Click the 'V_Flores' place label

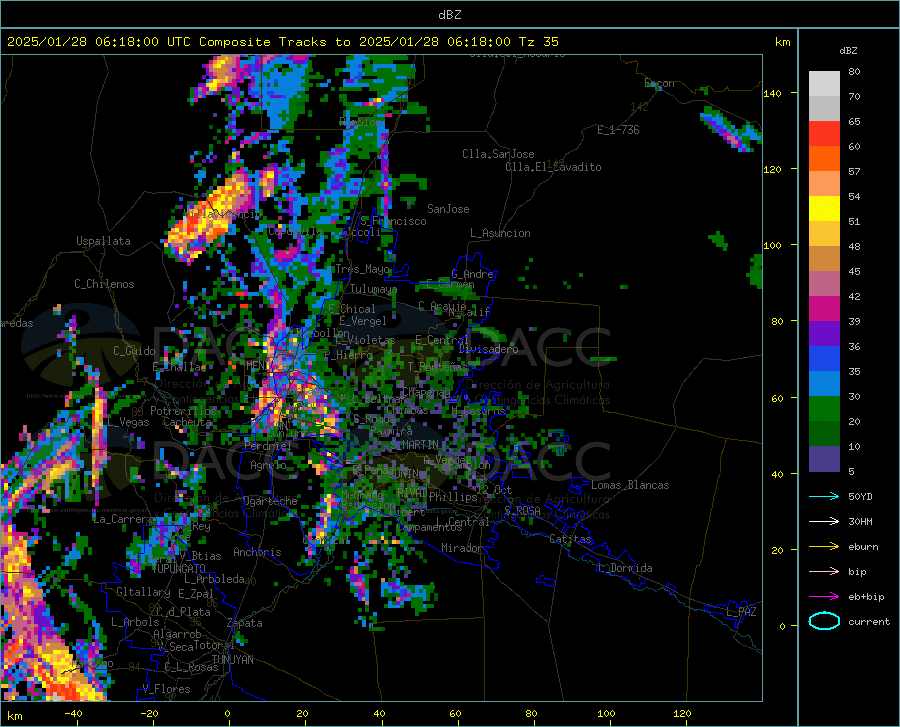pos(166,689)
